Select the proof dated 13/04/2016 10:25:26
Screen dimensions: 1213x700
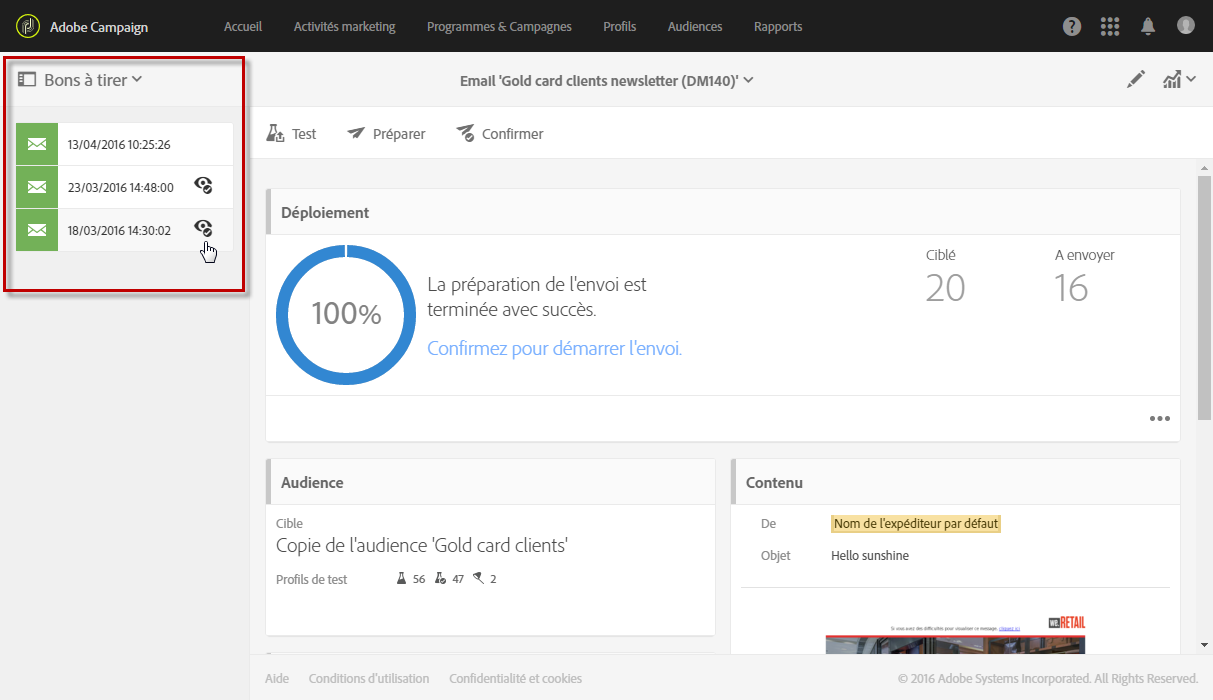125,144
